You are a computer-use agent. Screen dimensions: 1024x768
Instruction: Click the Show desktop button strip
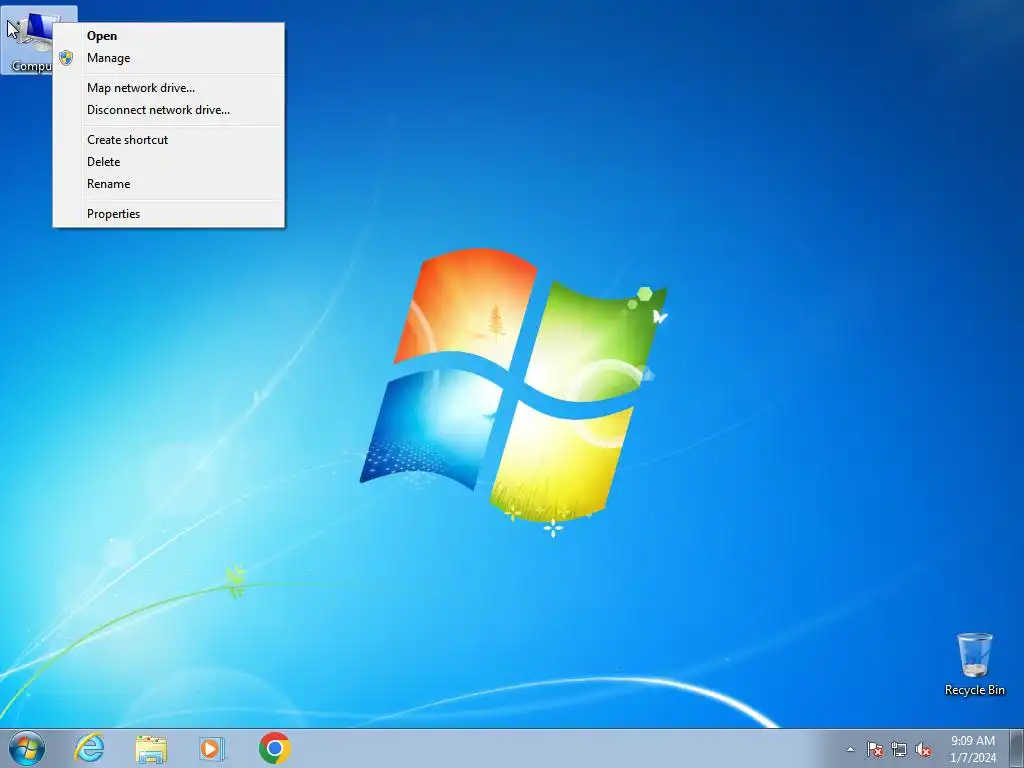(x=1017, y=748)
